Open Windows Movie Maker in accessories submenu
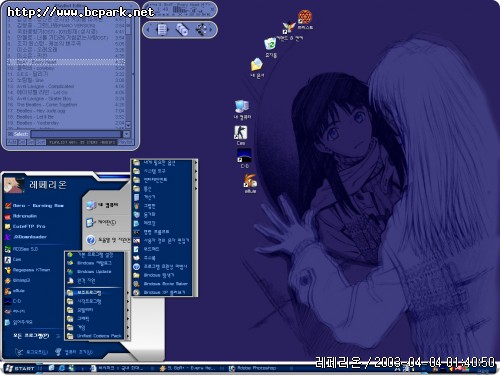Image resolution: width=500 pixels, height=375 pixels. click(161, 284)
